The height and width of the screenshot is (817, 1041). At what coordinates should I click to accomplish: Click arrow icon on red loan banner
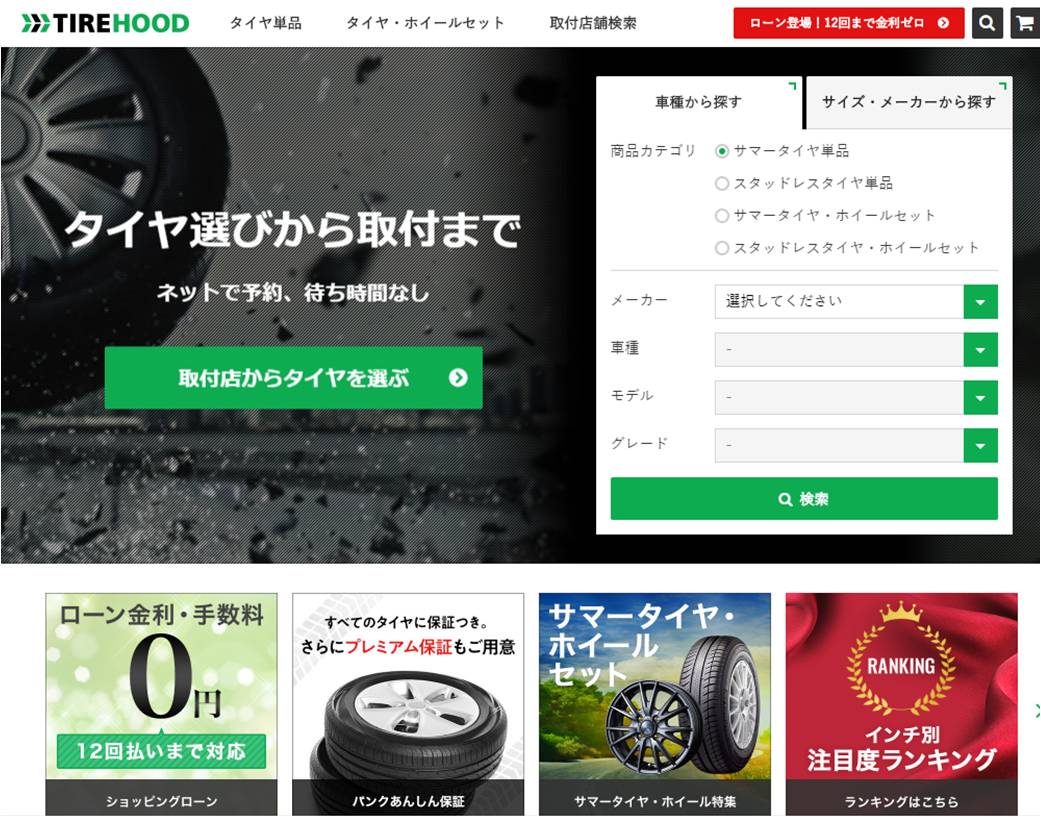click(943, 23)
